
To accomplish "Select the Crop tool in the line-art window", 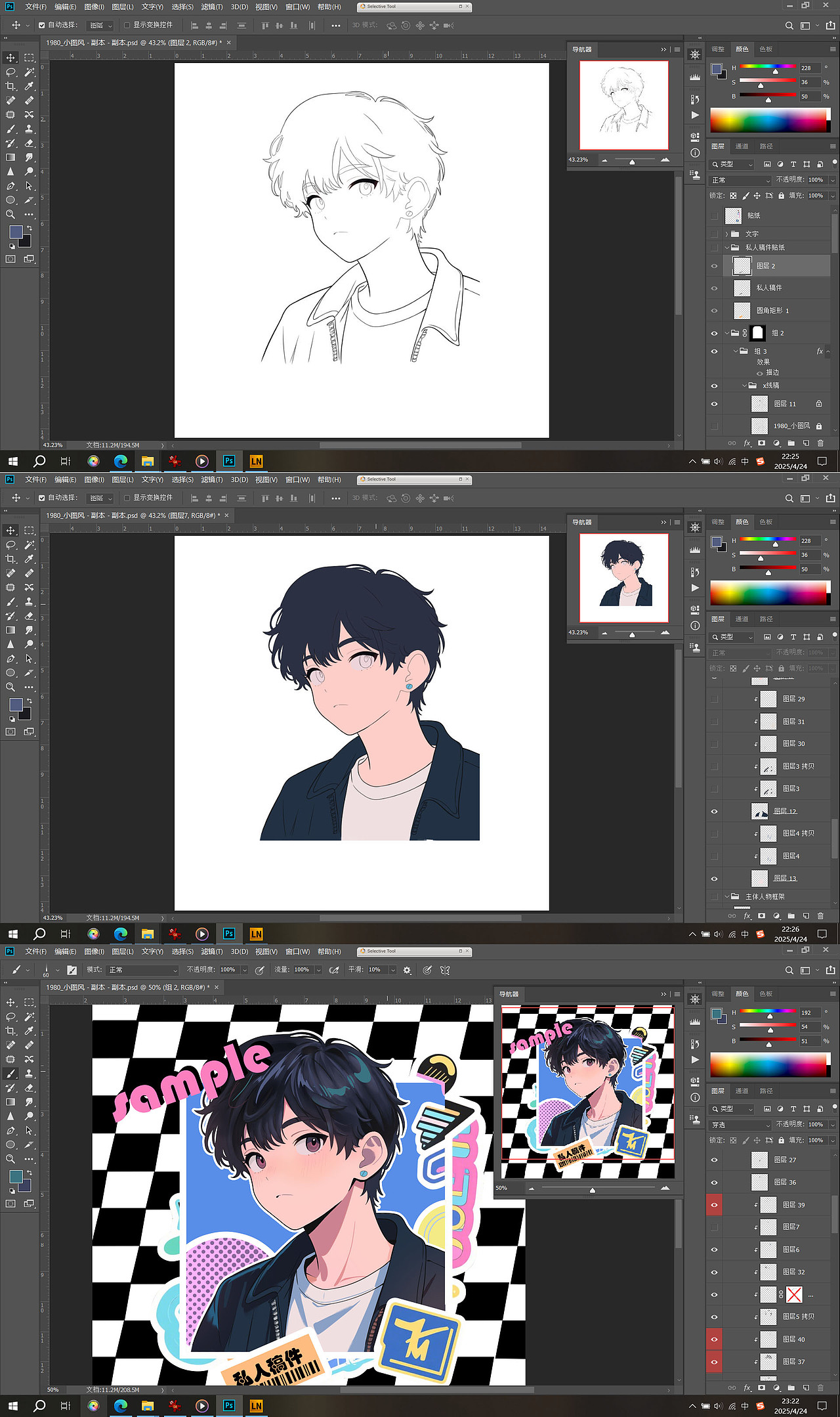I will [11, 86].
